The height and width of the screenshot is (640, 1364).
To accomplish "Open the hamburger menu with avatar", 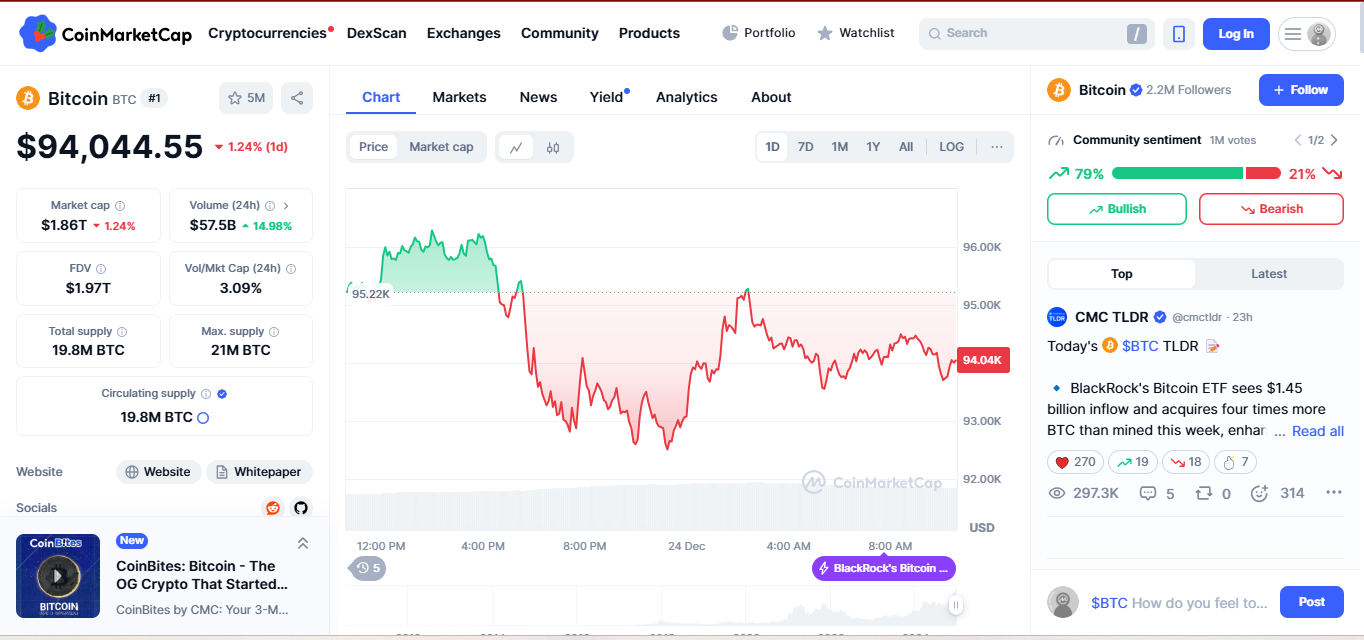I will (1306, 34).
